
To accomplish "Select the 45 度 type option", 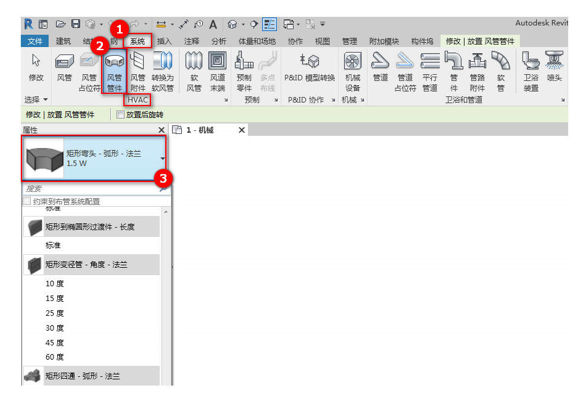I will point(54,342).
